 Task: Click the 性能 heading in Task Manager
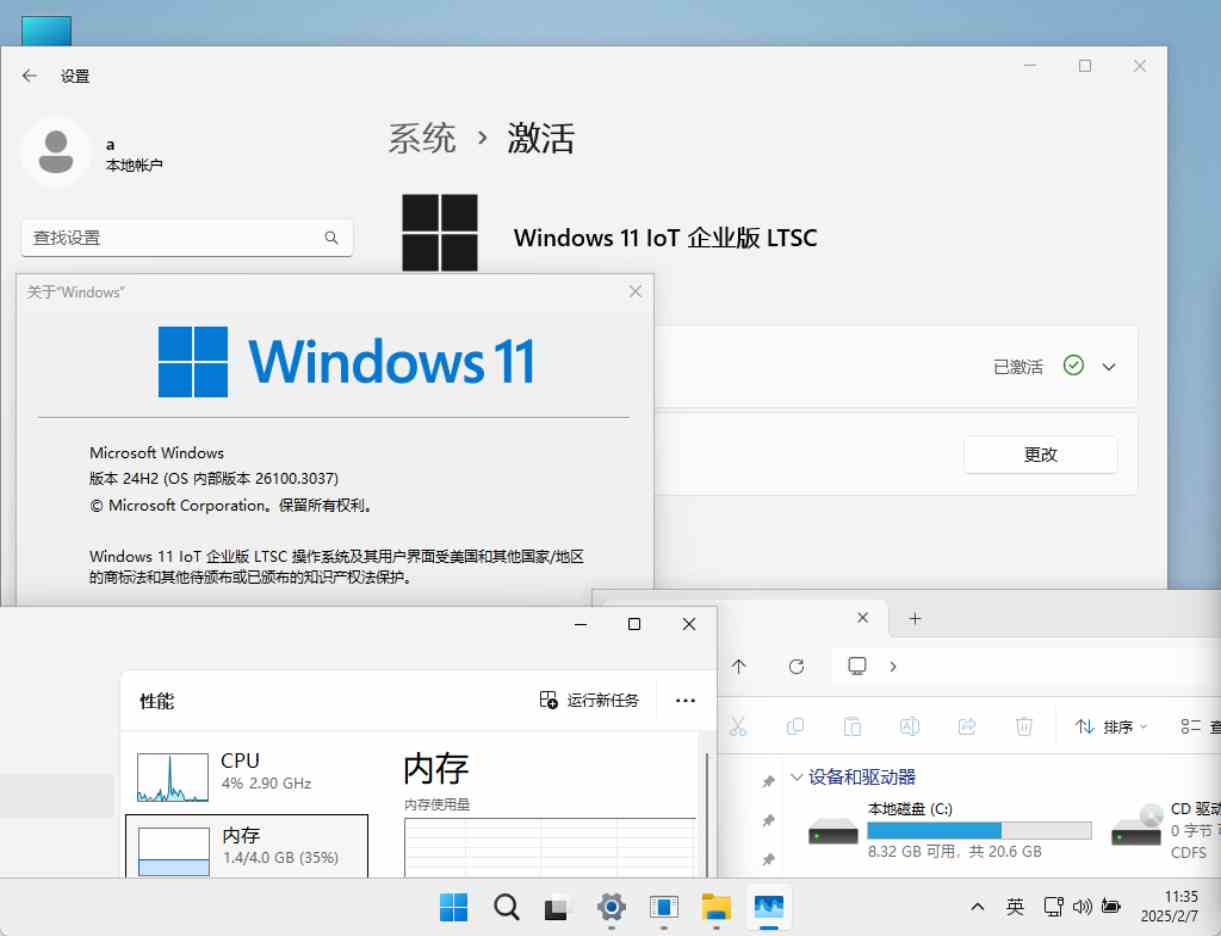coord(157,701)
